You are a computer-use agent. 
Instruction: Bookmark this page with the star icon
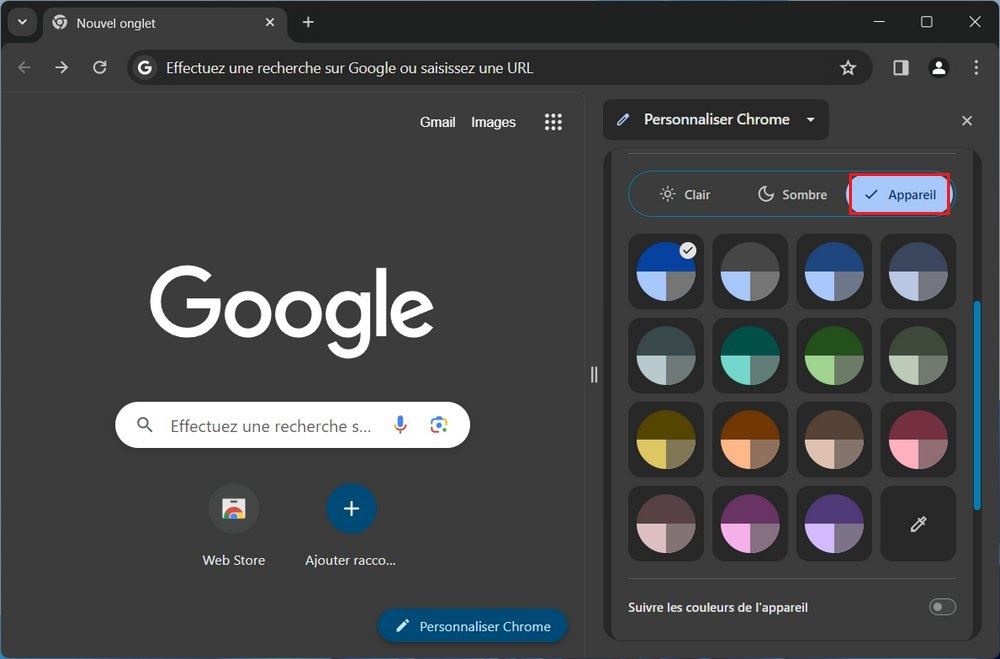pos(848,68)
